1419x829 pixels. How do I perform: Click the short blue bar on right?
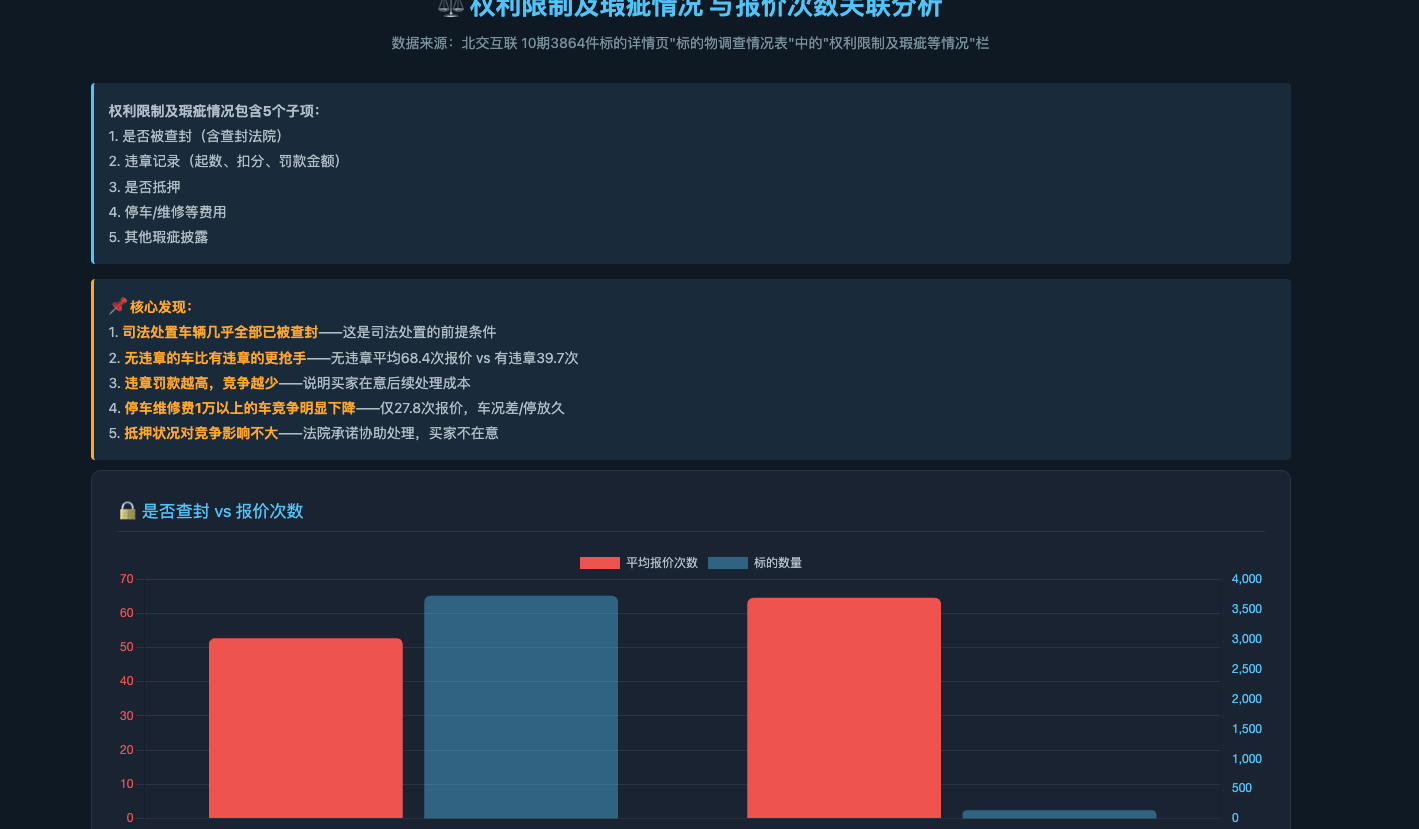pyautogui.click(x=1059, y=814)
